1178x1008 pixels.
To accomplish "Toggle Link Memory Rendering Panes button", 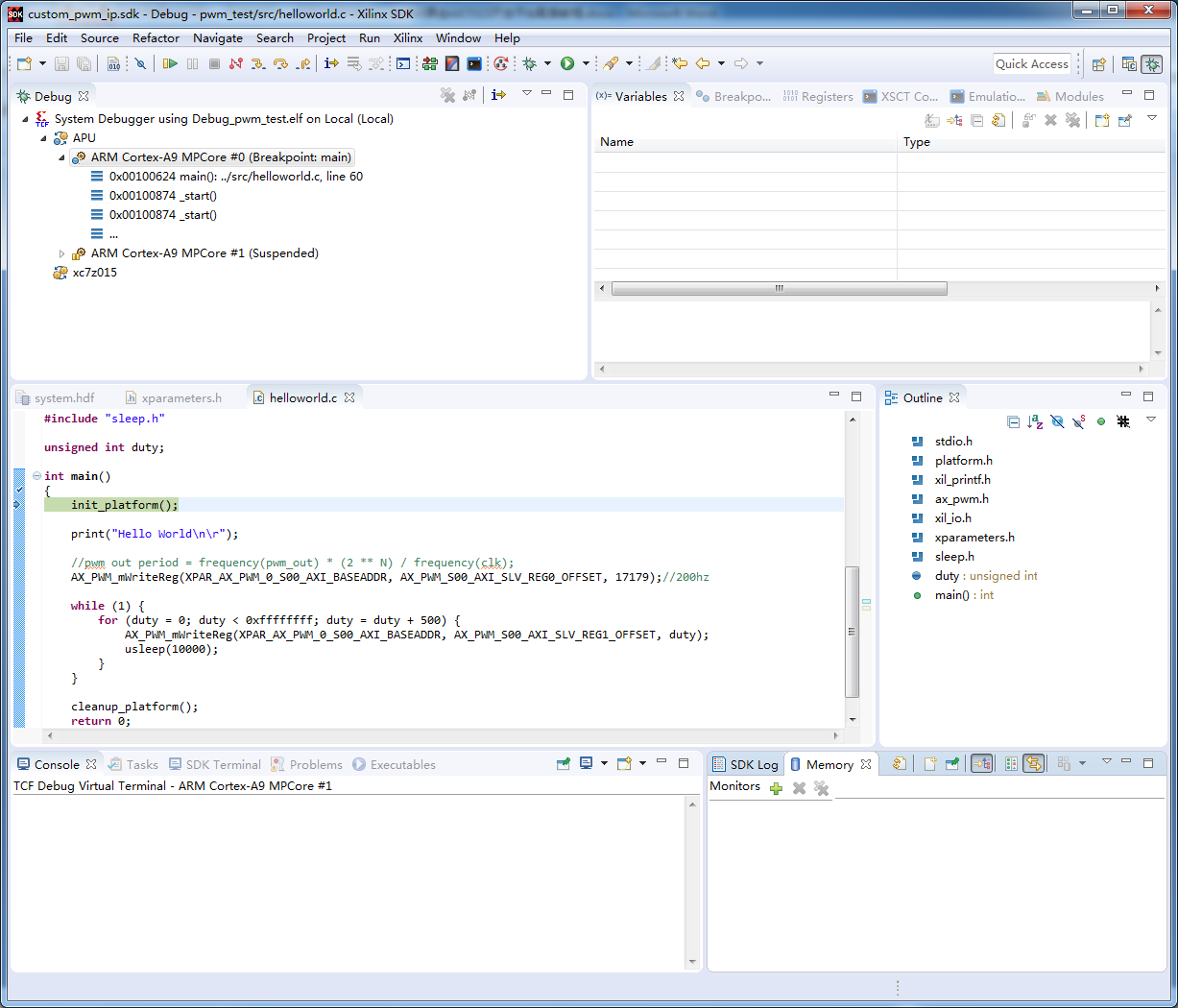I will (1034, 763).
